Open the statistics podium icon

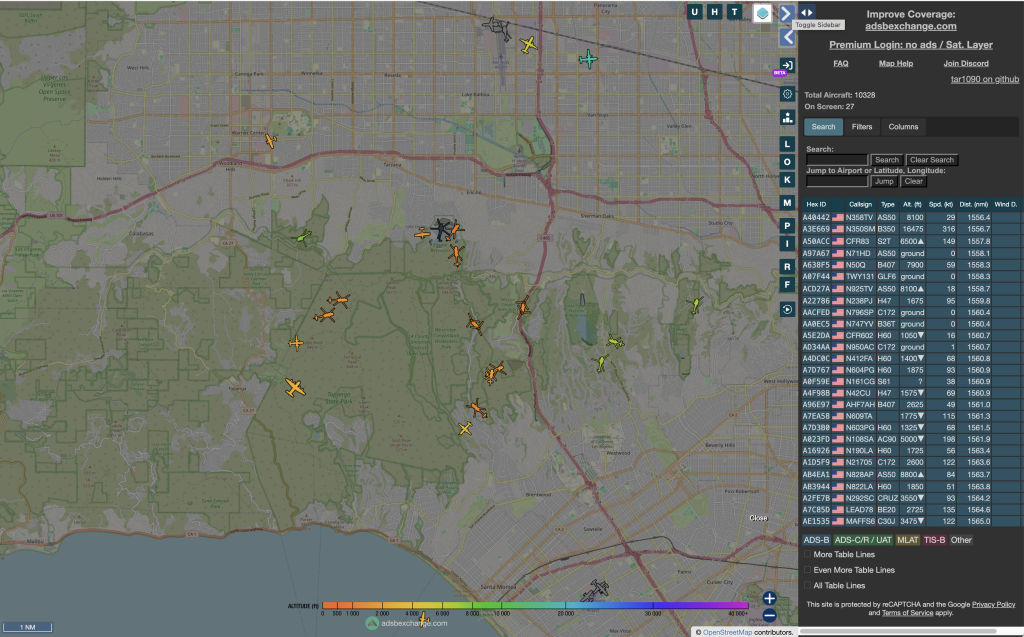(788, 117)
